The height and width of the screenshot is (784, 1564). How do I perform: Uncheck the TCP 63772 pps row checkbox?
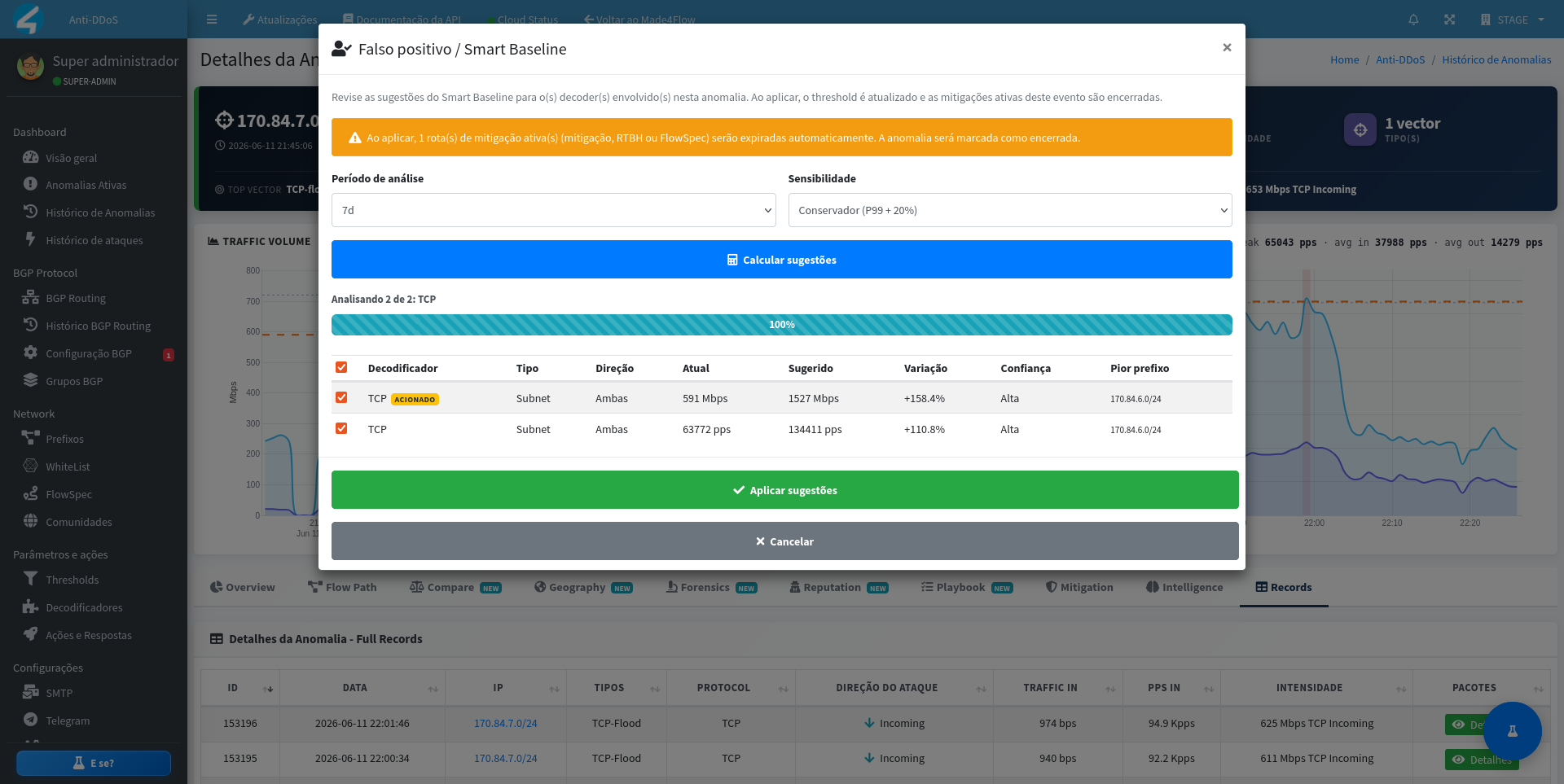[341, 428]
